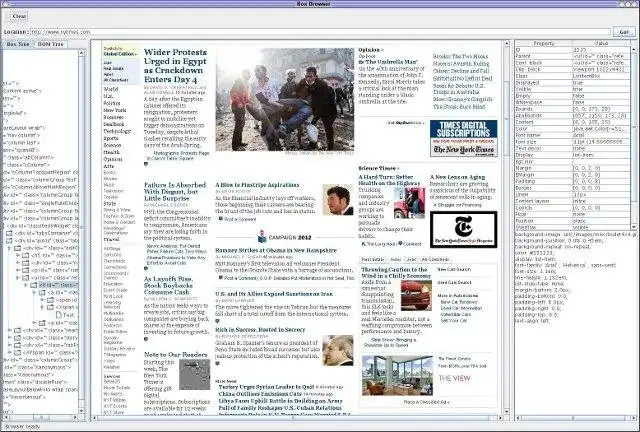The height and width of the screenshot is (432, 640).
Task: Click the Times Digital Subscriptions ad banner
Action: point(463,138)
